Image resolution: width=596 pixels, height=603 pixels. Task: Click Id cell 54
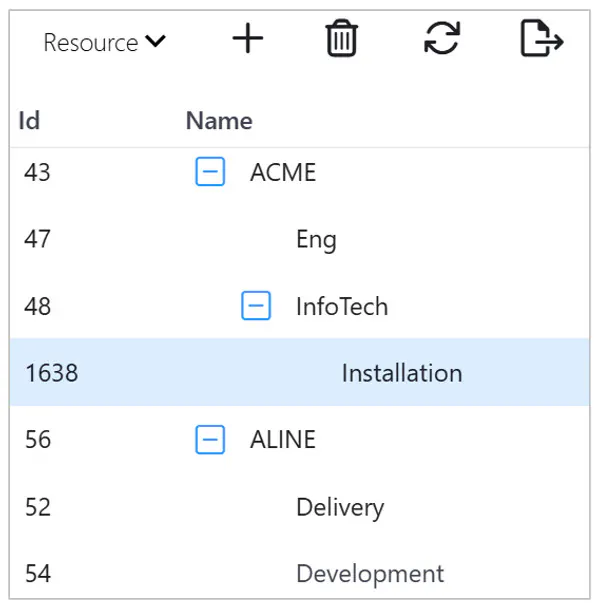pyautogui.click(x=38, y=573)
